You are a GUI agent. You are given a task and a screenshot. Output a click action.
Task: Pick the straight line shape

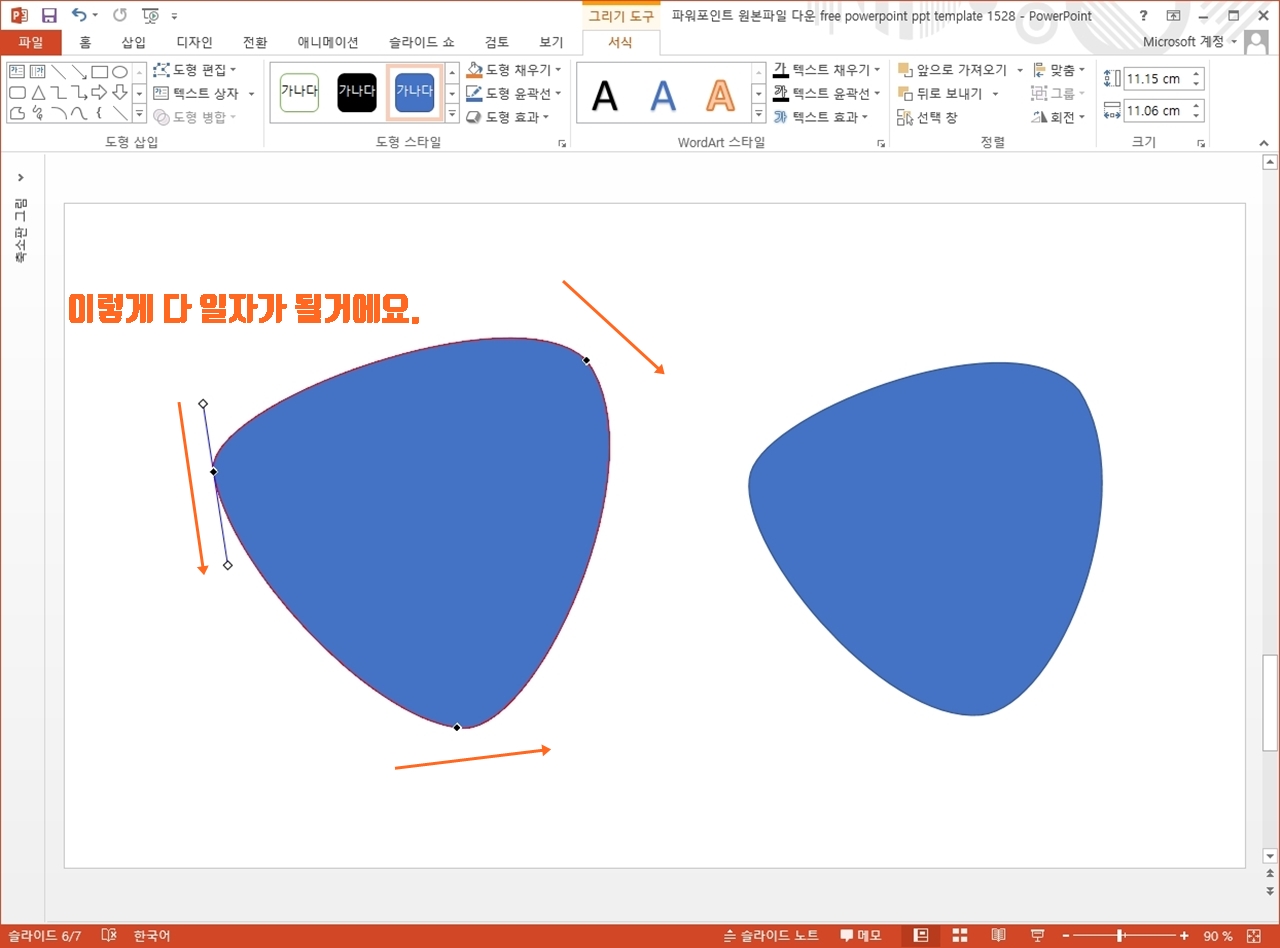point(59,72)
